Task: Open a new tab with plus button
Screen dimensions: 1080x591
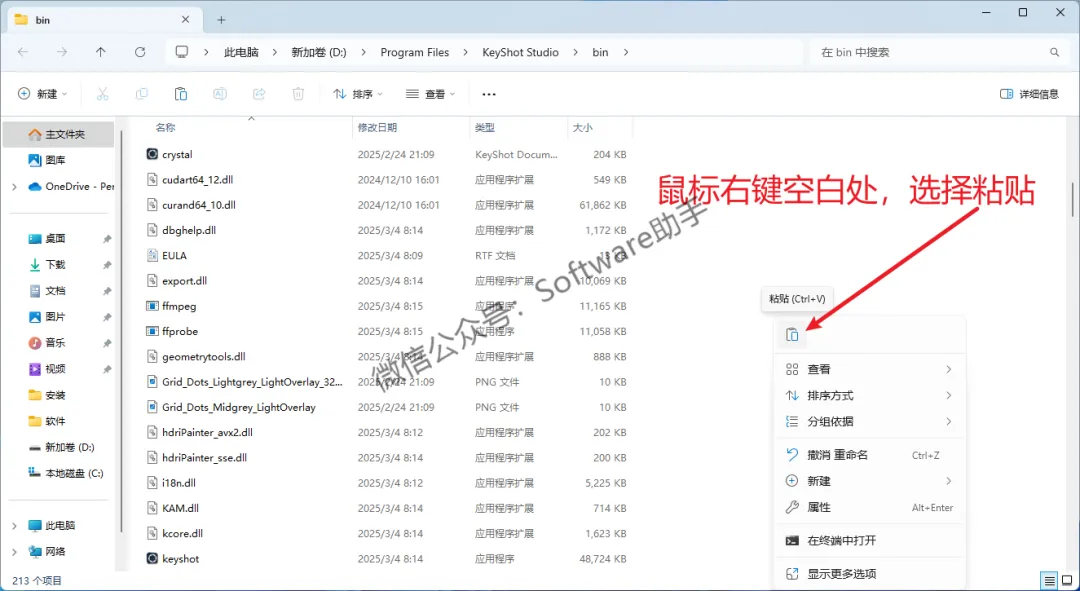Action: pyautogui.click(x=221, y=20)
